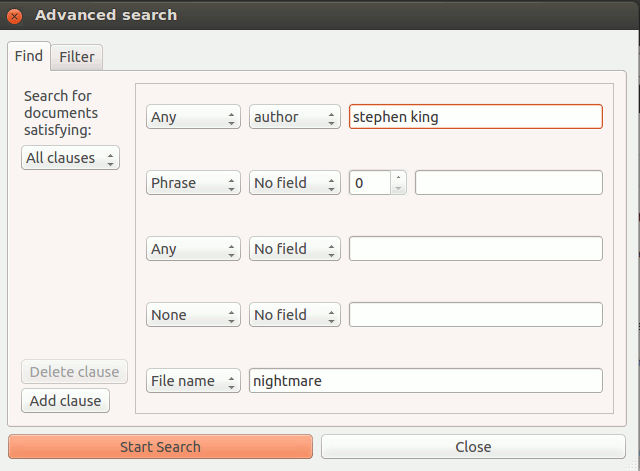Click Start Search button
Screen dimensions: 640x471
pos(160,447)
